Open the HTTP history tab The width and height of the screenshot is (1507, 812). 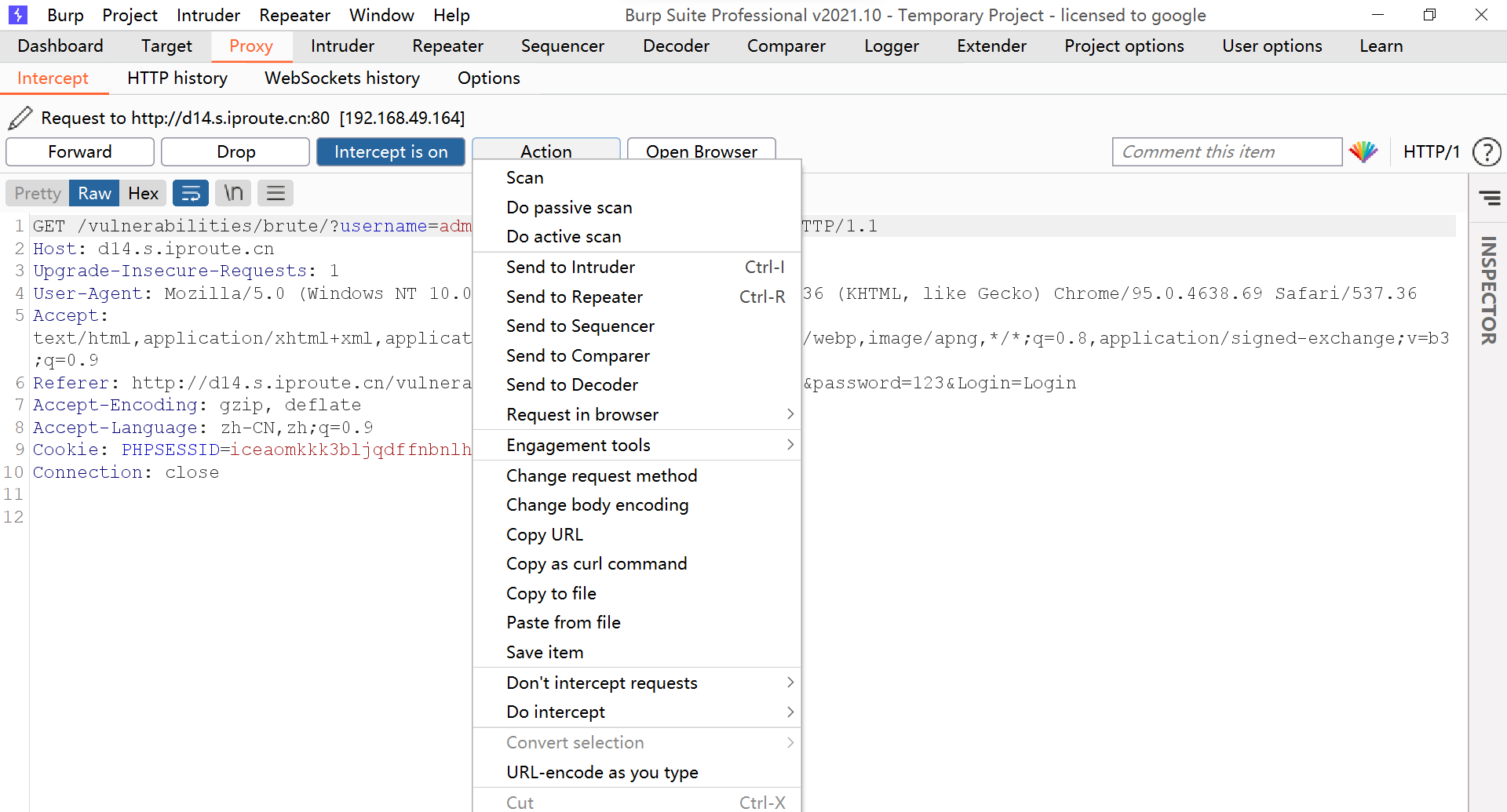point(177,78)
